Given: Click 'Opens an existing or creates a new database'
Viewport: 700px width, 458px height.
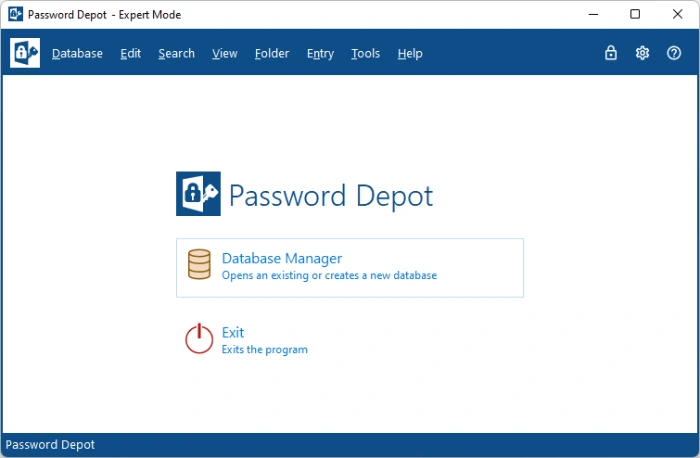Looking at the screenshot, I should pyautogui.click(x=329, y=275).
